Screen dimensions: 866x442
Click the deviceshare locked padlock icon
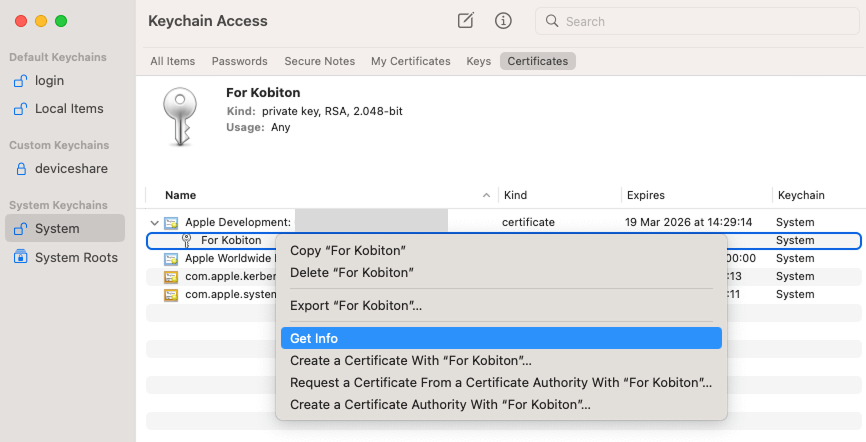point(21,169)
